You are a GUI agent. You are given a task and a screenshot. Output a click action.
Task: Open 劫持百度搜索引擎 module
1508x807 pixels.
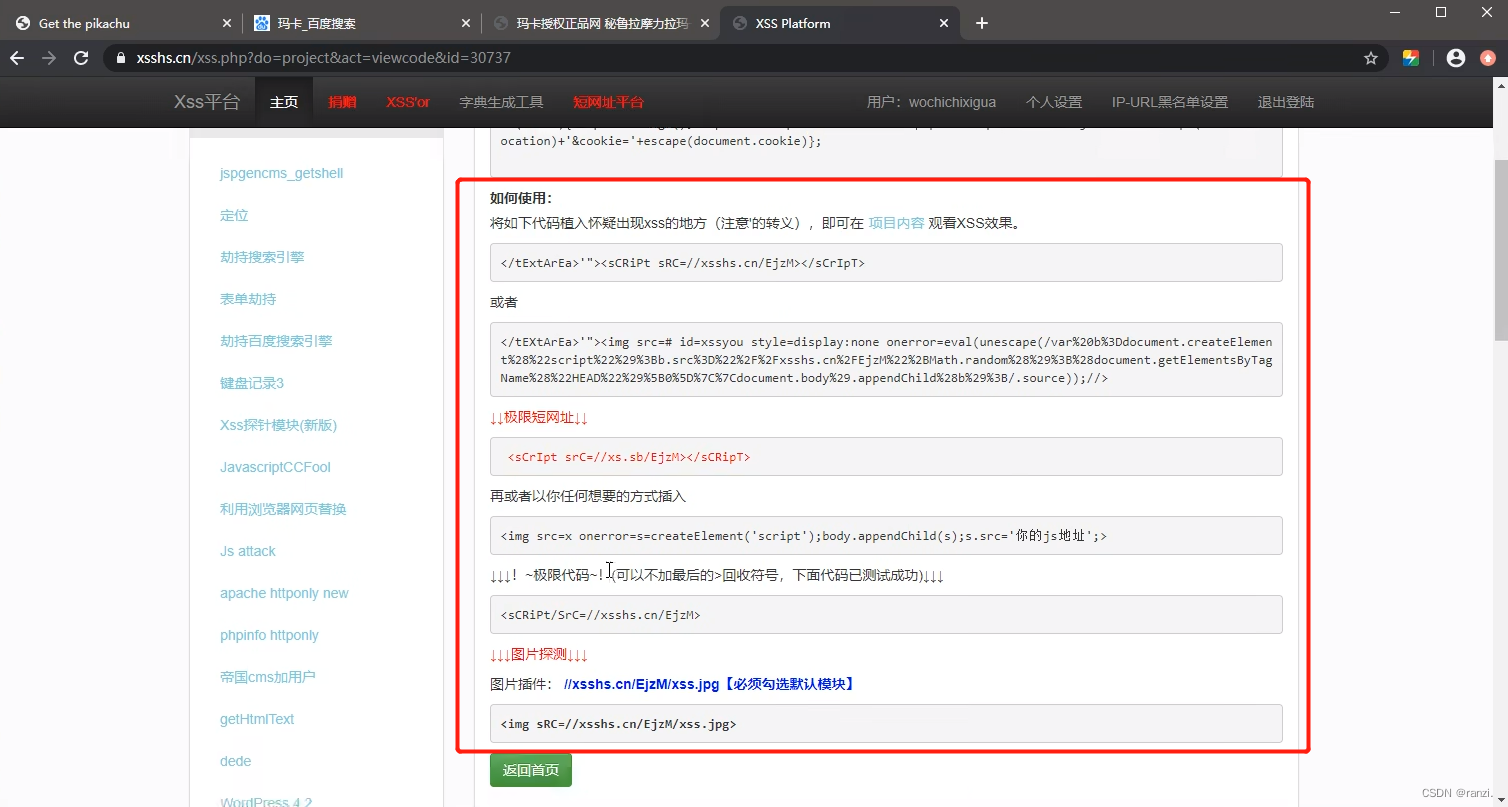(x=276, y=341)
